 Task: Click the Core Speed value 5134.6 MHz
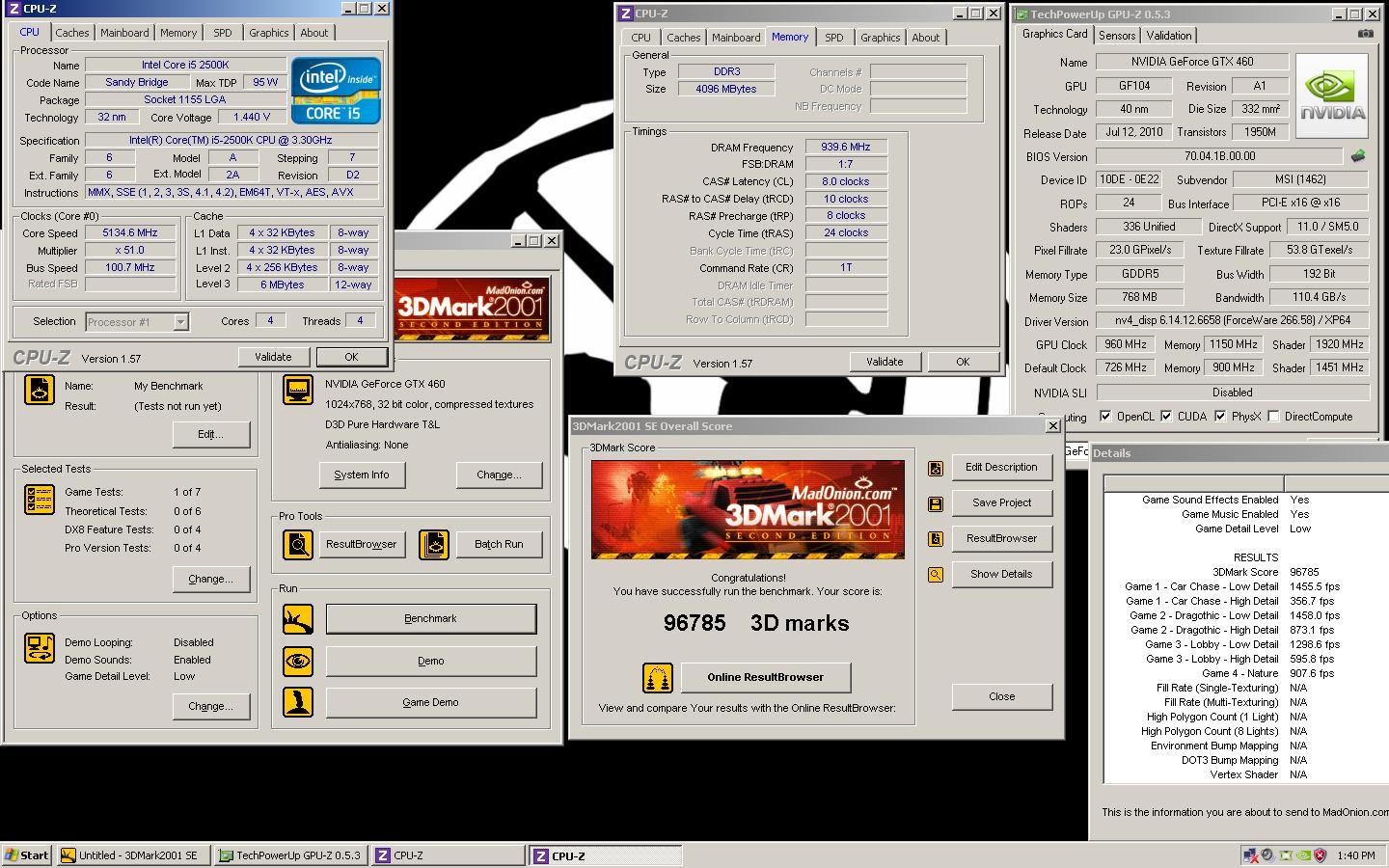point(129,232)
